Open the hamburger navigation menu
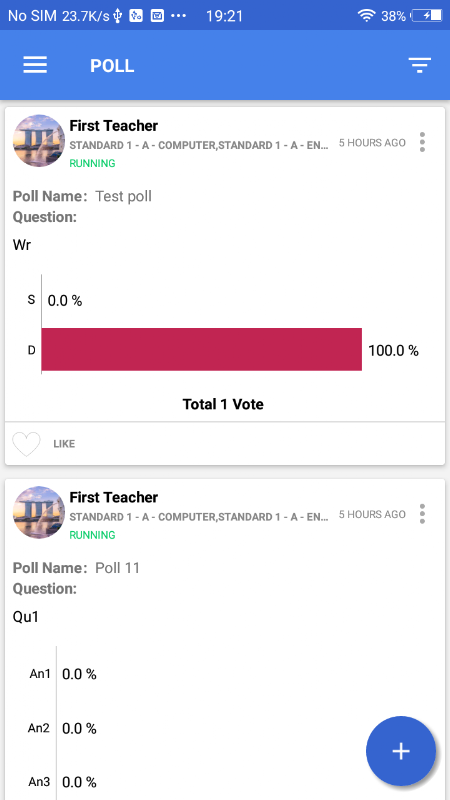 tap(35, 65)
